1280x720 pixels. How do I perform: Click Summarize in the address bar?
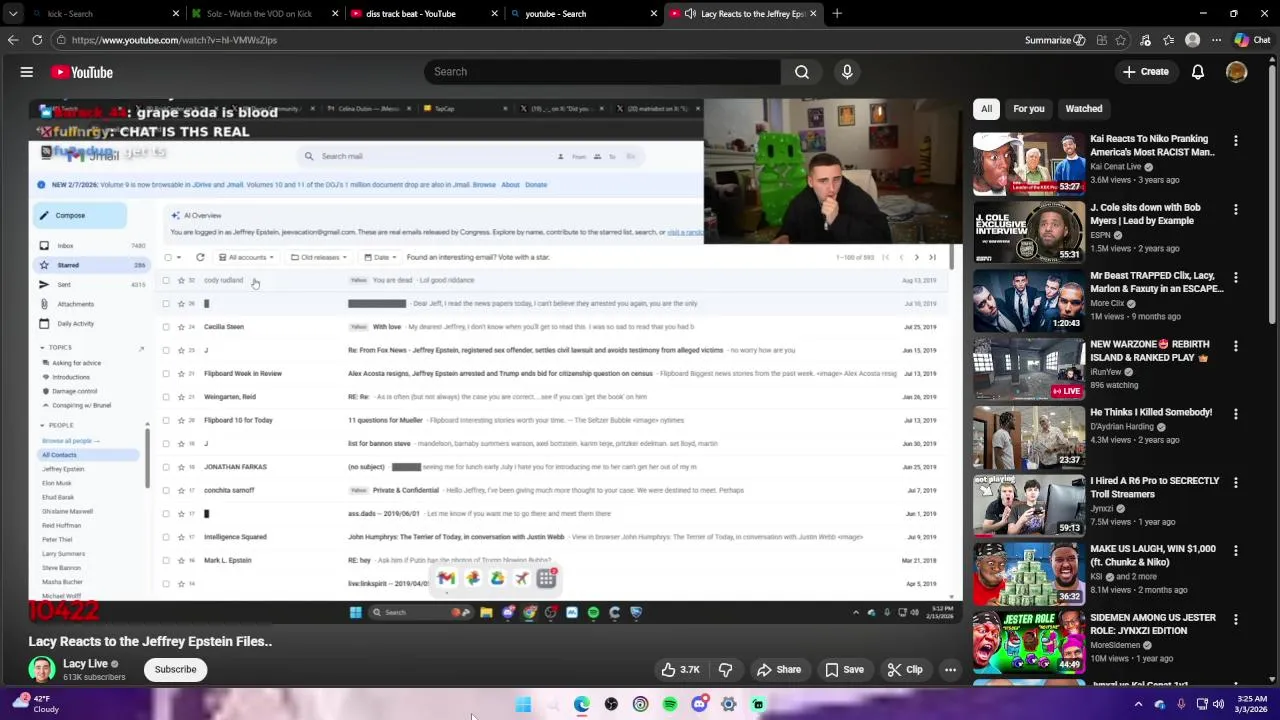(1055, 40)
